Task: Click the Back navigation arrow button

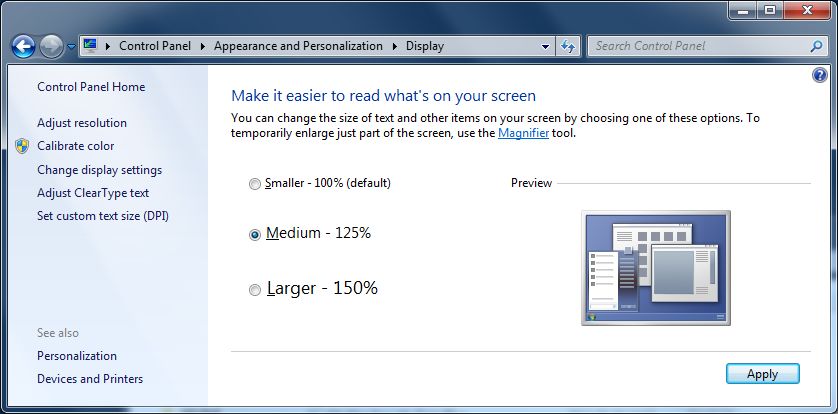Action: pyautogui.click(x=24, y=46)
